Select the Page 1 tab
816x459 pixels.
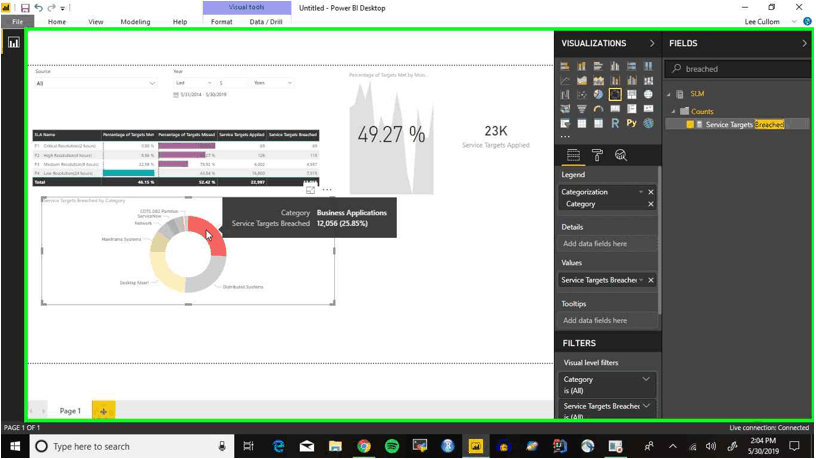(70, 411)
